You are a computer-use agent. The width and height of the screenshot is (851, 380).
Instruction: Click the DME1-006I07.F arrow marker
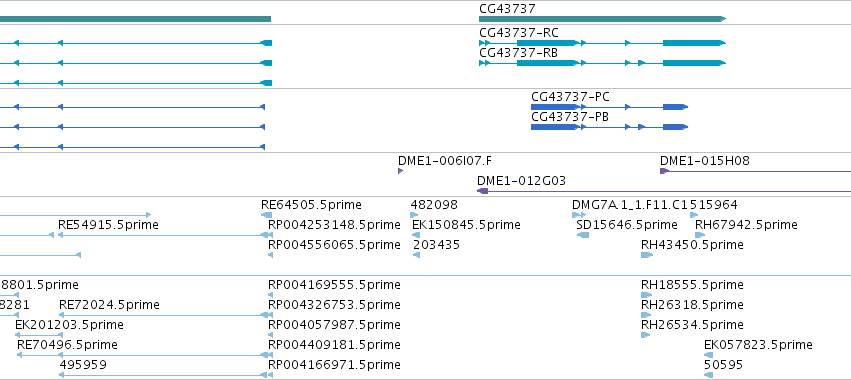pyautogui.click(x=401, y=171)
